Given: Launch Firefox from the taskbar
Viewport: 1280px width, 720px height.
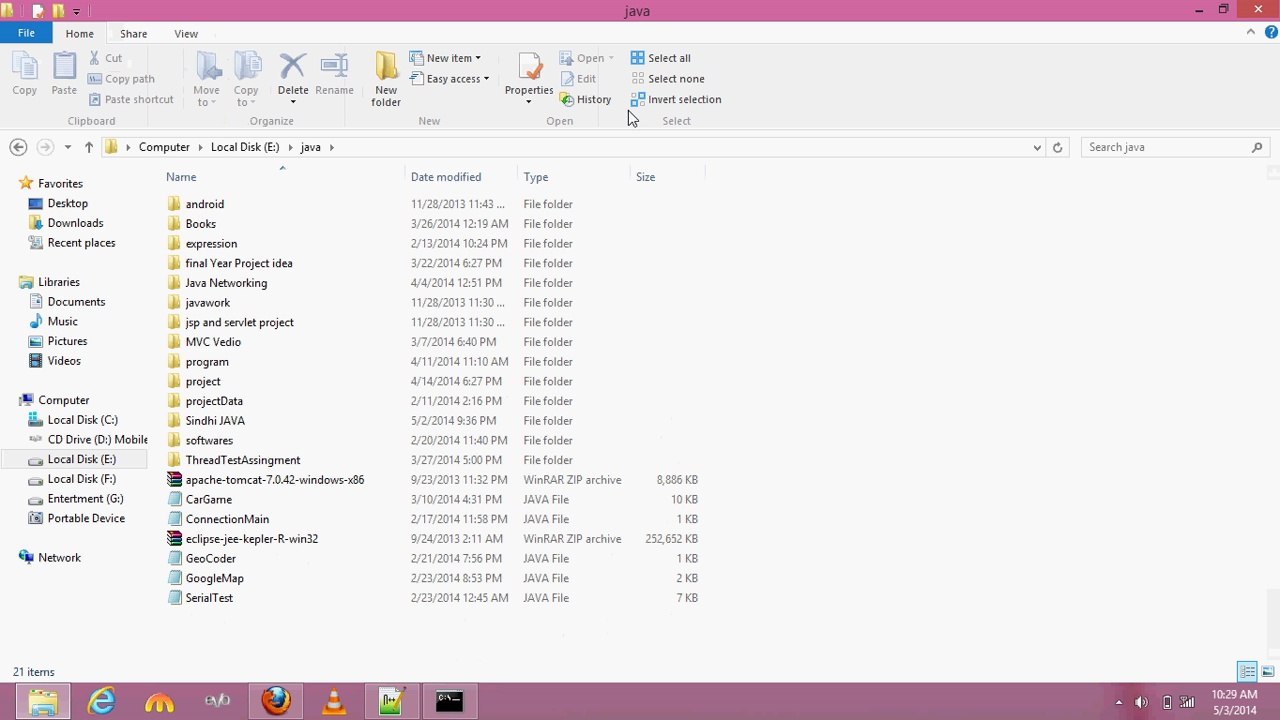Looking at the screenshot, I should pyautogui.click(x=276, y=701).
